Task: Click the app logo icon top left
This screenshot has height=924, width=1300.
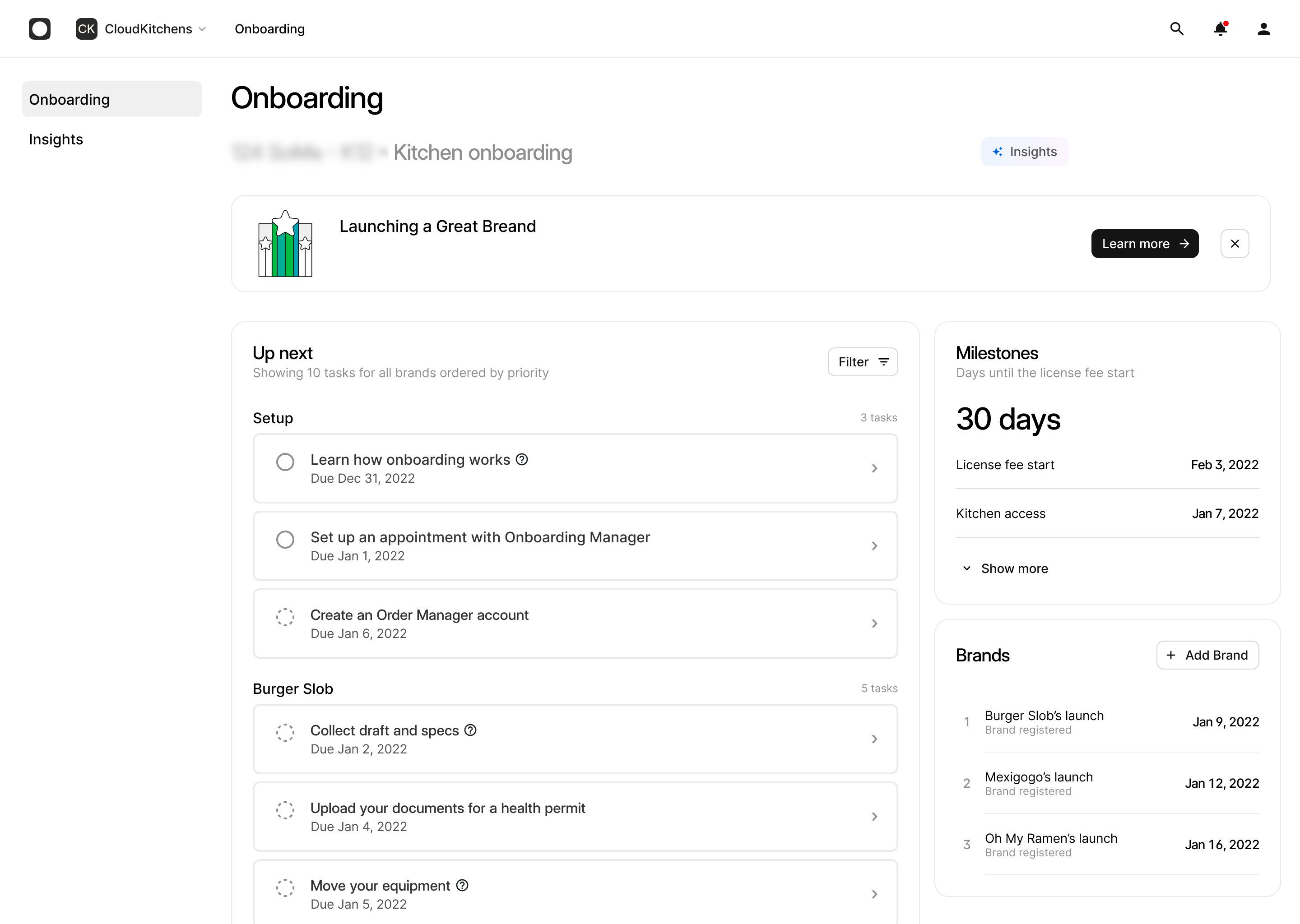Action: click(x=40, y=28)
